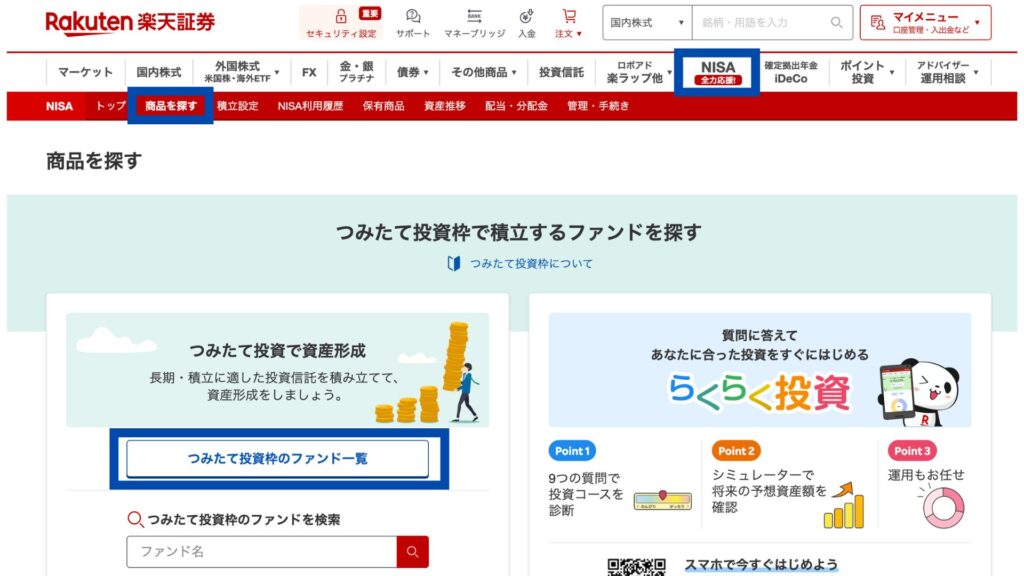
Task: Switch to the 保有商品 sub-tab
Action: (383, 106)
